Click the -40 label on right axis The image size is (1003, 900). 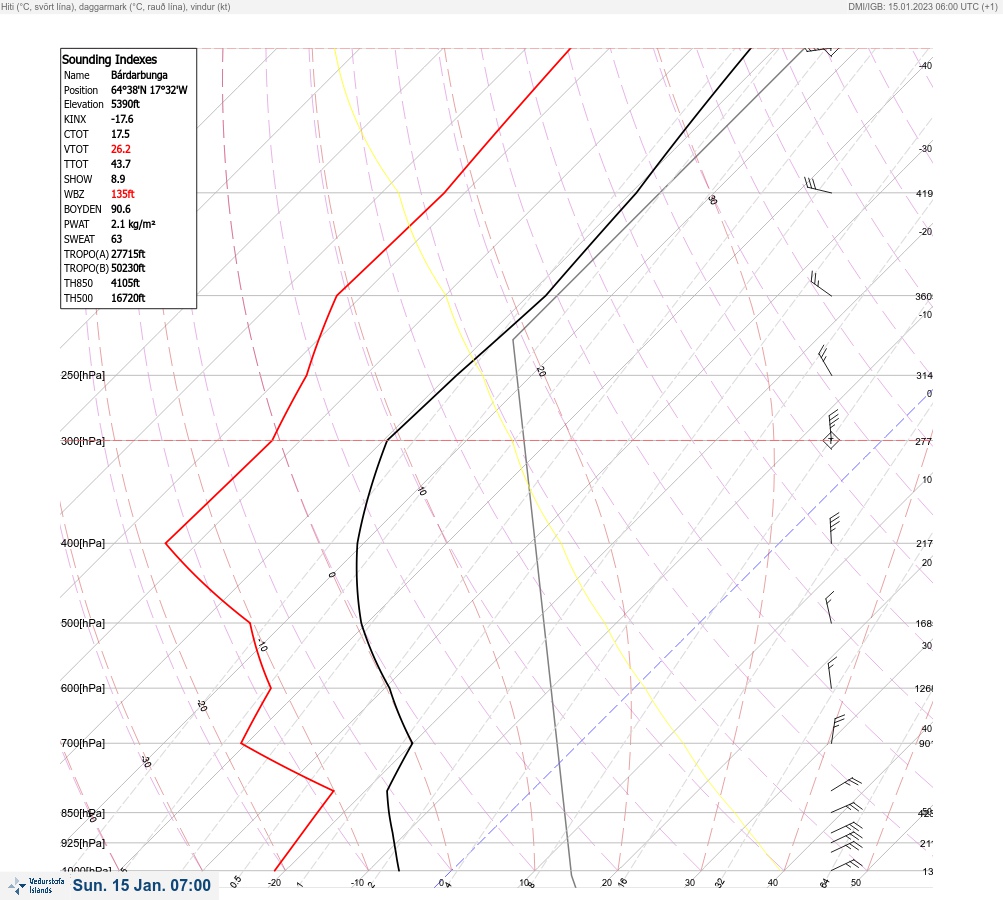(x=926, y=65)
